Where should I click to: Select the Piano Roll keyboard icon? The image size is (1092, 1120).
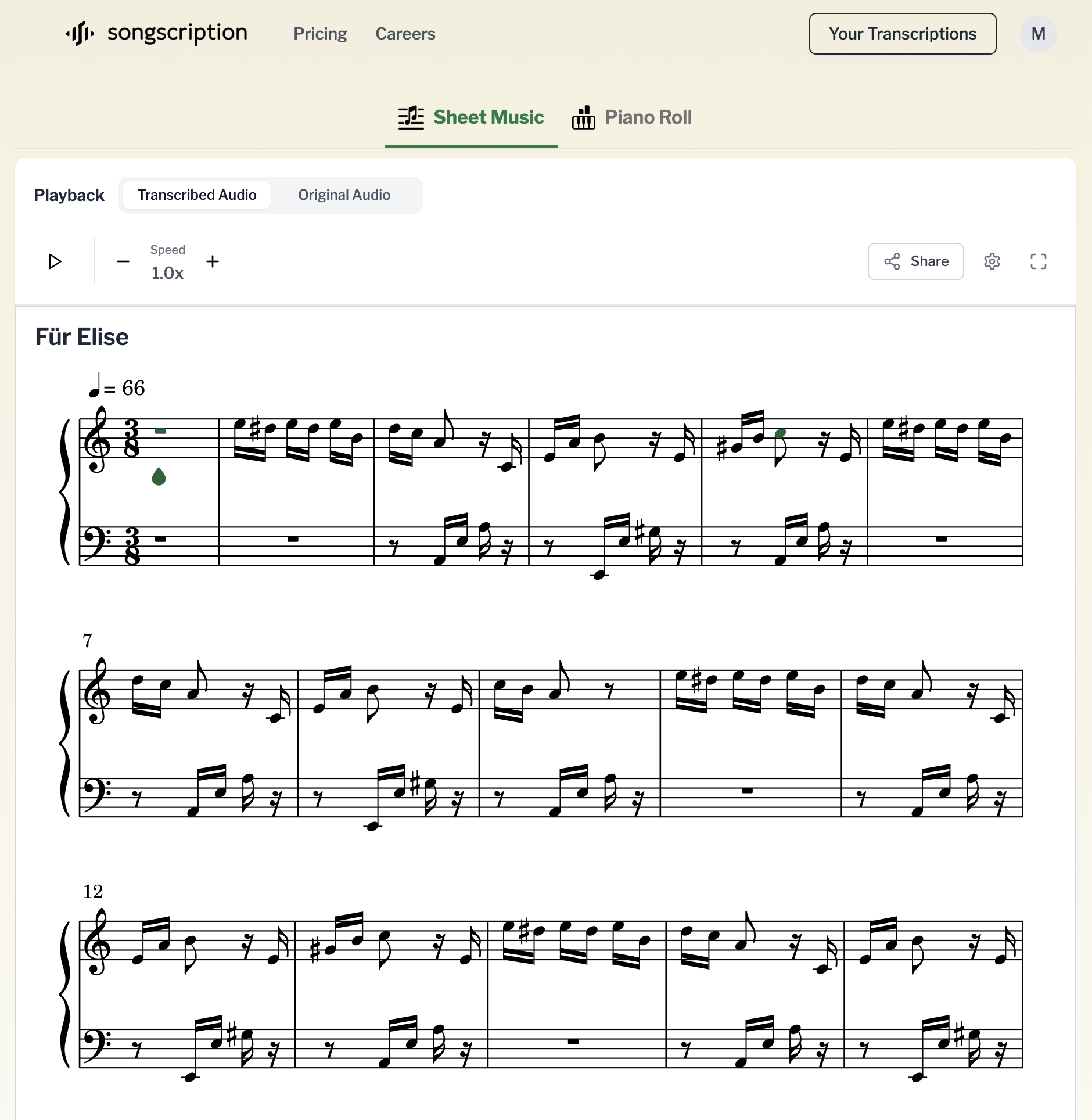pyautogui.click(x=585, y=116)
